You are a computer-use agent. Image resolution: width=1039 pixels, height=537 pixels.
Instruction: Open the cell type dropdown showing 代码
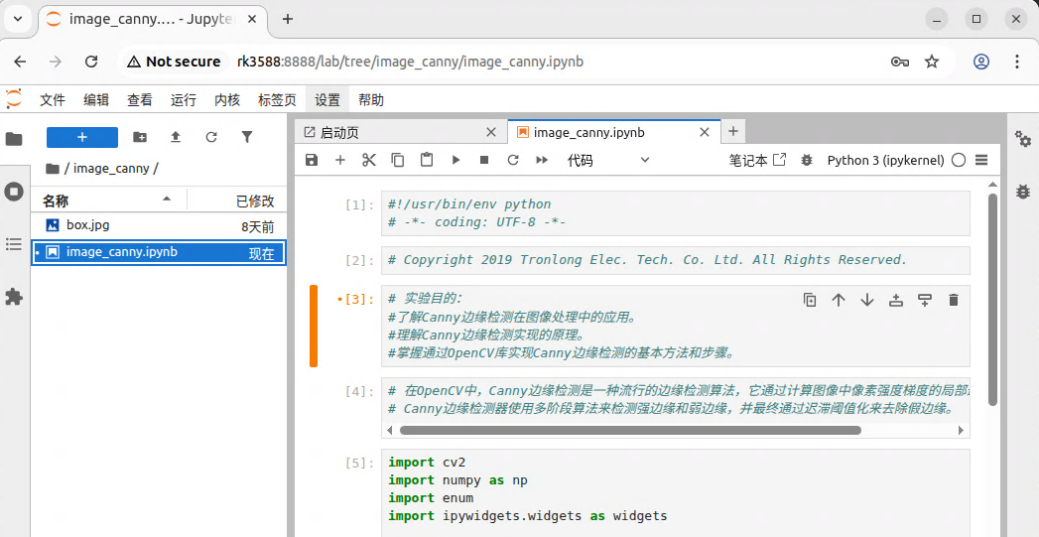[x=608, y=160]
